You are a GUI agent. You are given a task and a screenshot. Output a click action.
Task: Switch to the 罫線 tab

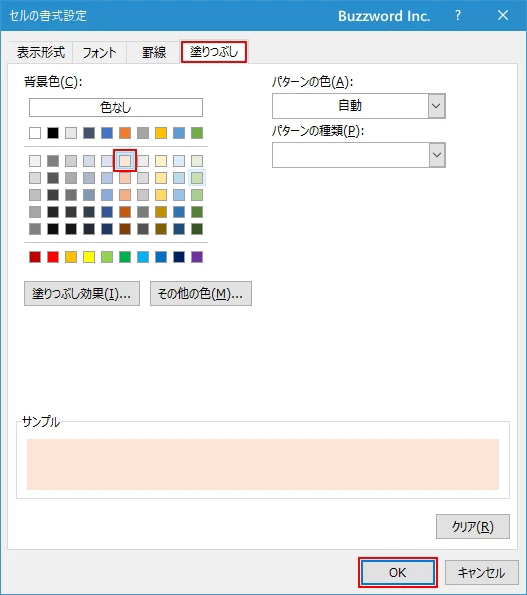[x=154, y=52]
